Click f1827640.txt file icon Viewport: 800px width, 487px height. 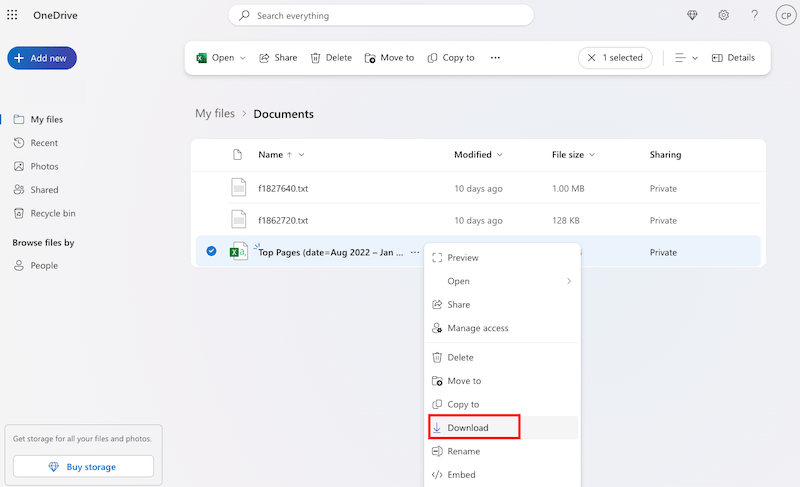pyautogui.click(x=239, y=188)
